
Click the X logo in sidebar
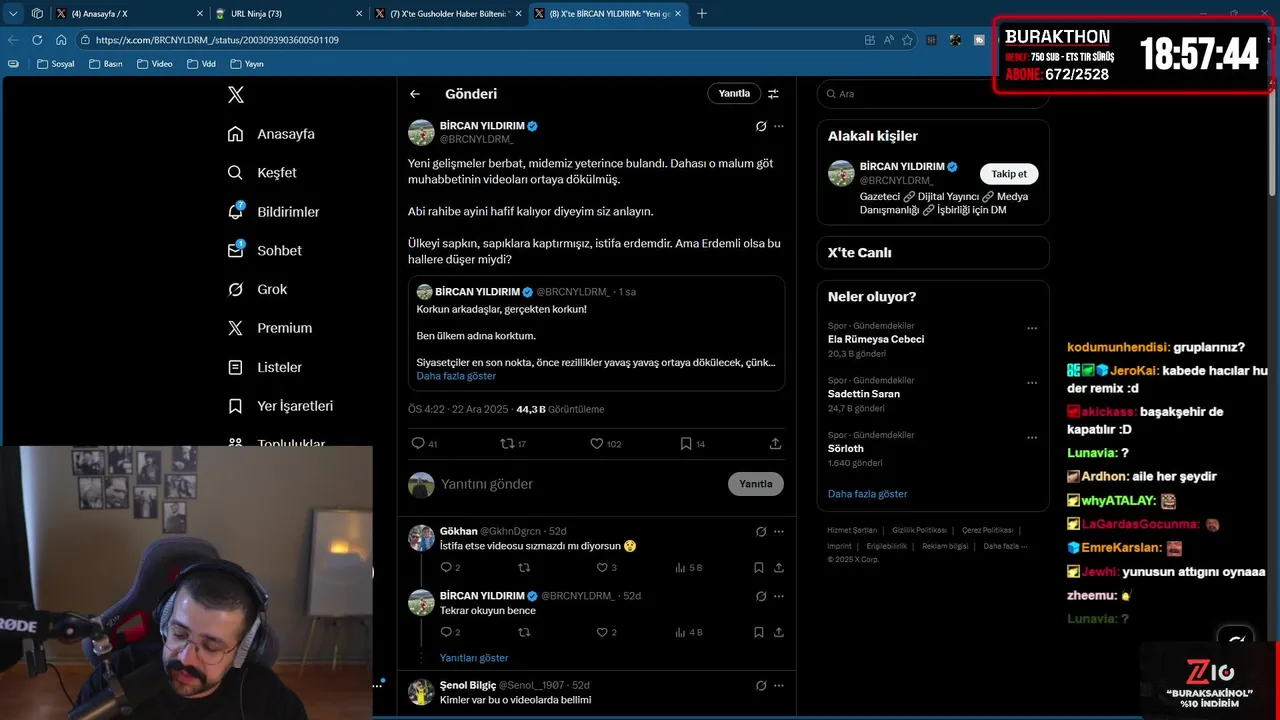pos(235,95)
